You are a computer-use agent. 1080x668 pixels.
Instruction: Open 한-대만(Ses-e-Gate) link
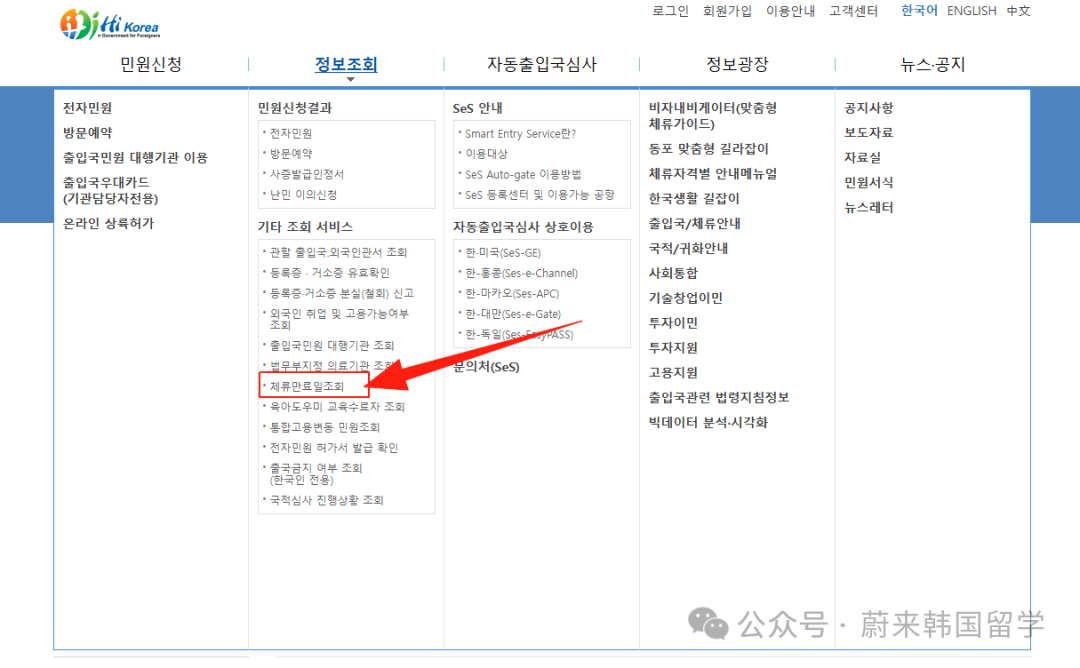tap(513, 315)
